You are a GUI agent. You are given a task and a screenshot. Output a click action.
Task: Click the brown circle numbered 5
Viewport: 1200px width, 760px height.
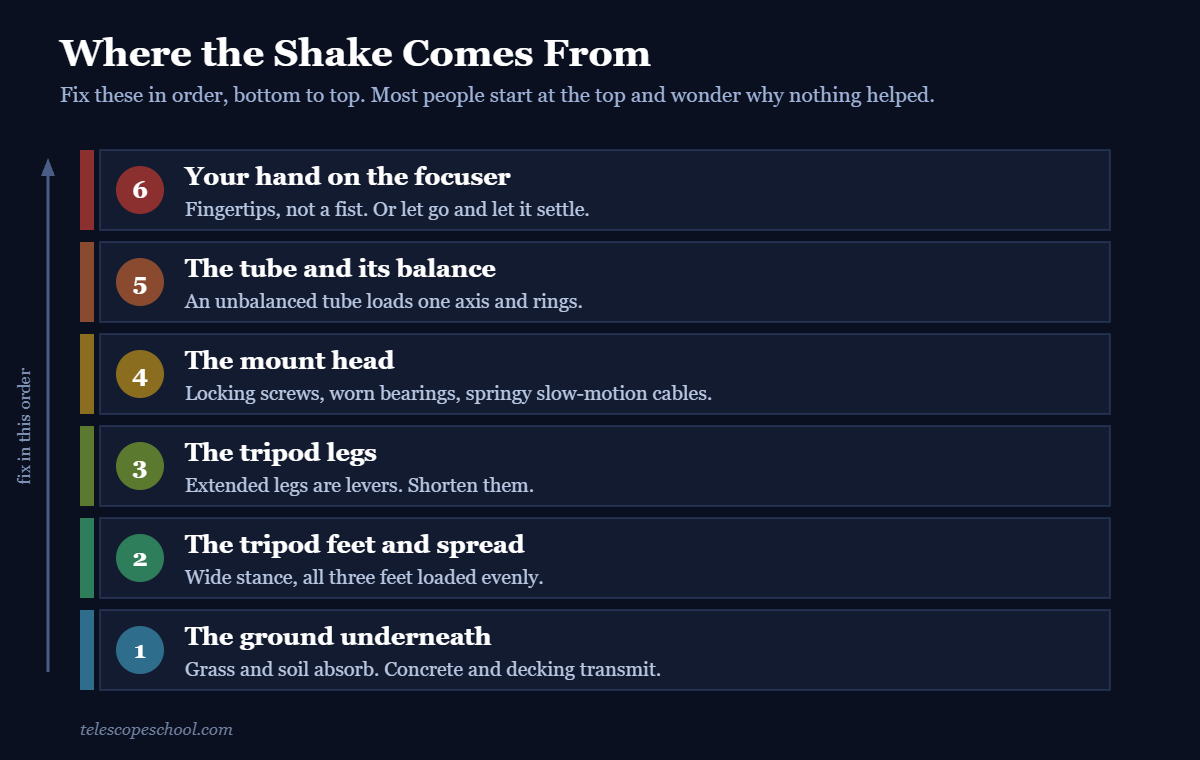(x=140, y=282)
